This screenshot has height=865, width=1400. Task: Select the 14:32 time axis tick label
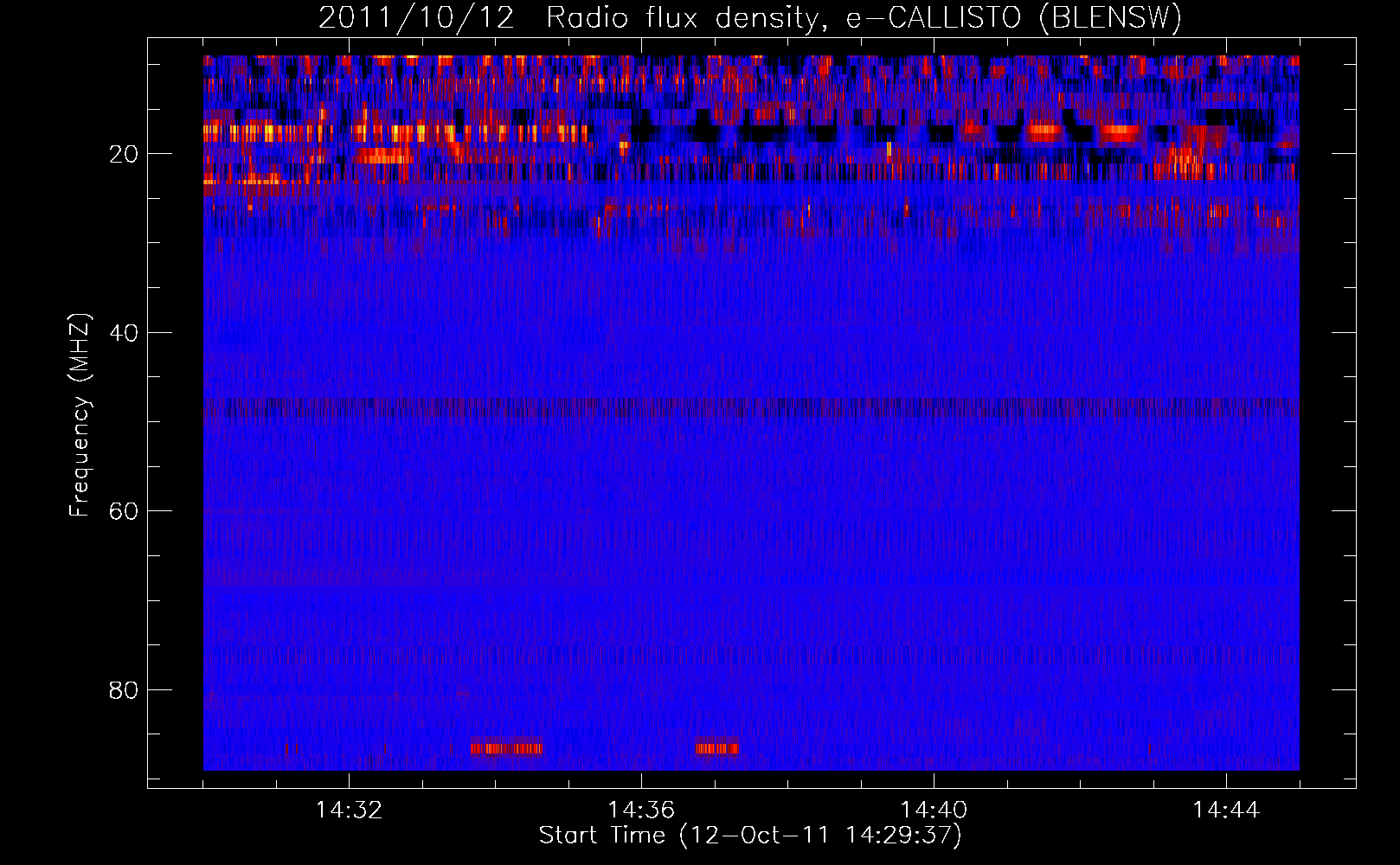[349, 811]
